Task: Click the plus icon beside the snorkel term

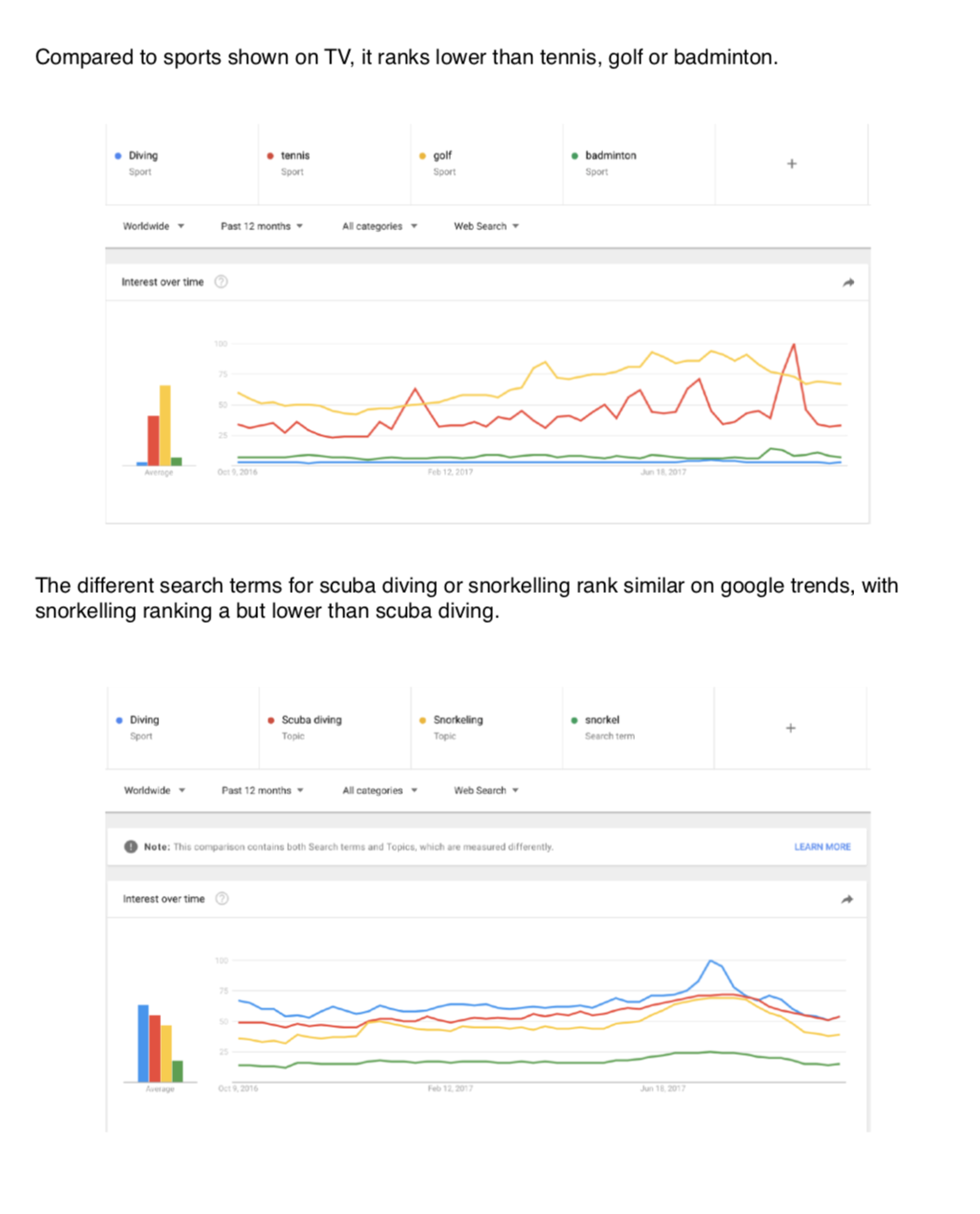Action: click(790, 728)
